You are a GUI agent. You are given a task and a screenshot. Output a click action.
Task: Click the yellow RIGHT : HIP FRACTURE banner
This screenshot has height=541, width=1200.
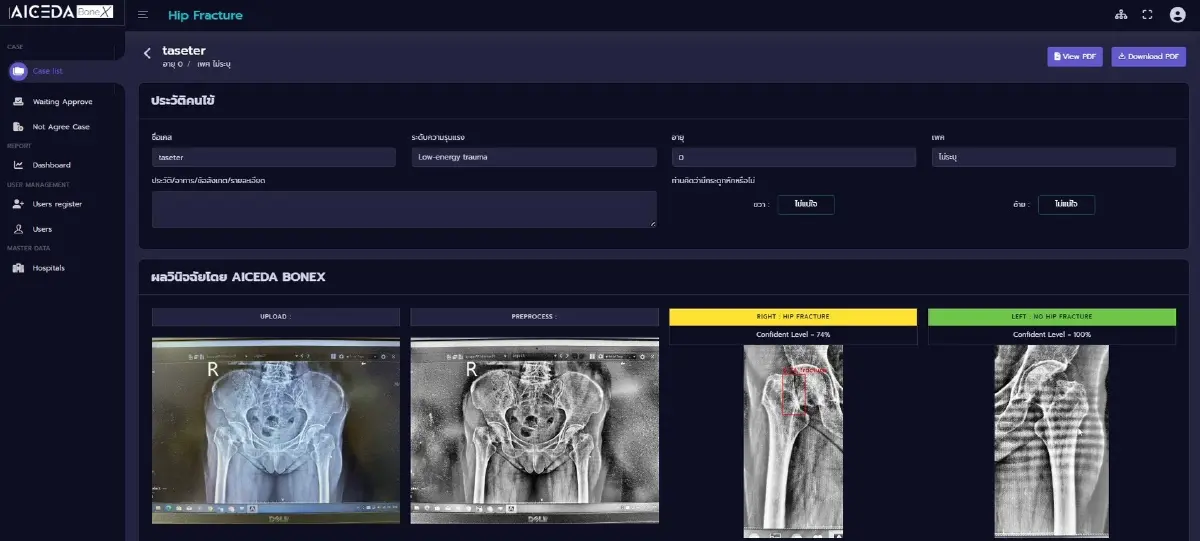pyautogui.click(x=792, y=316)
